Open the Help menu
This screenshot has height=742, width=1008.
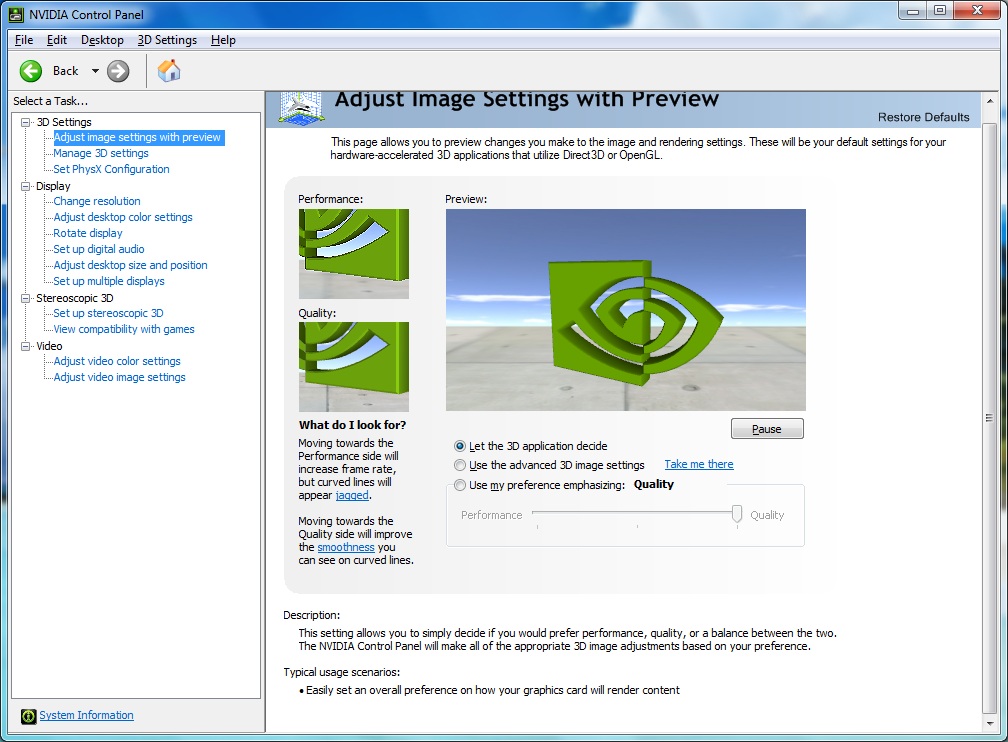point(223,40)
